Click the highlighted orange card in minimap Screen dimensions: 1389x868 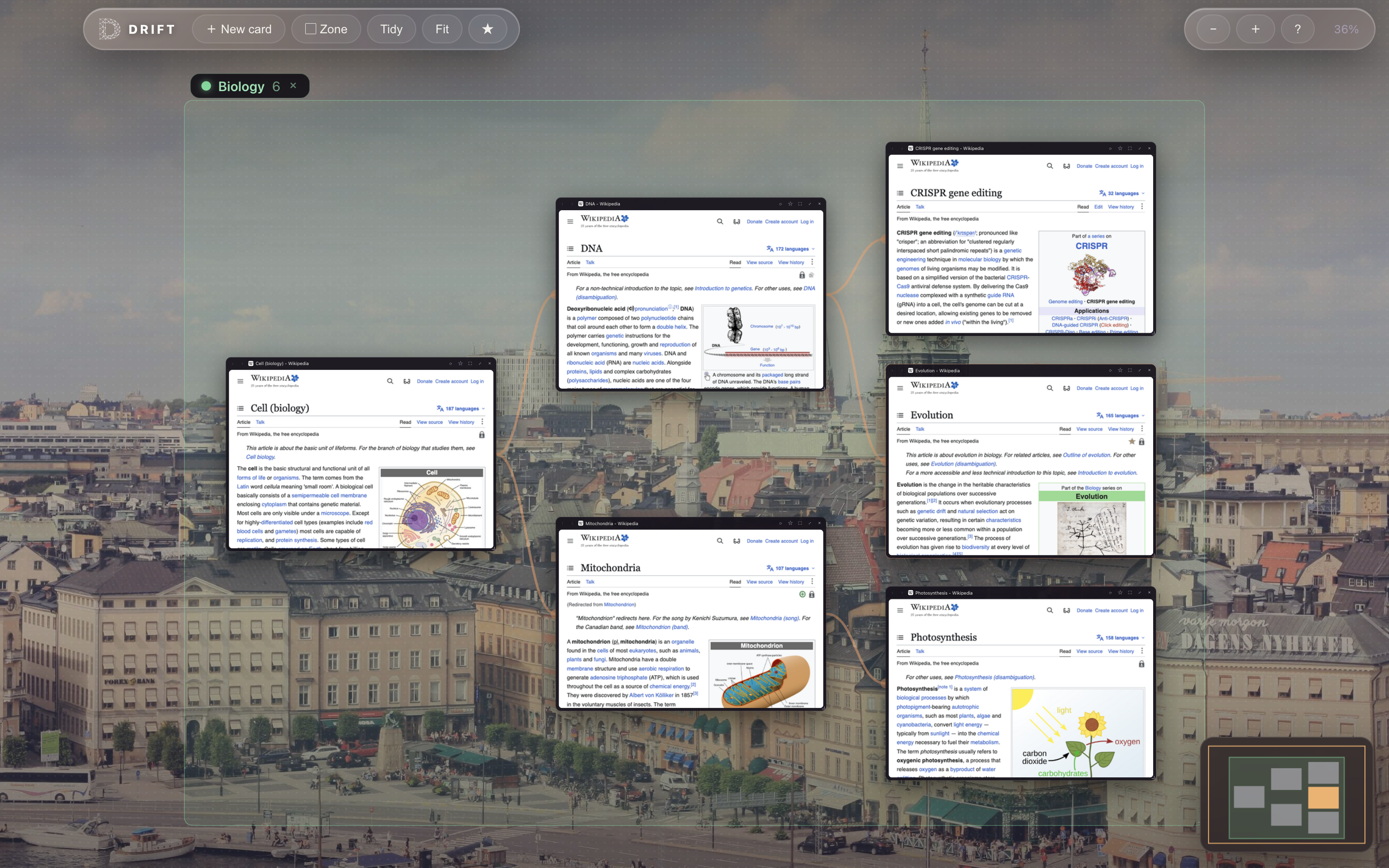coord(1323,798)
